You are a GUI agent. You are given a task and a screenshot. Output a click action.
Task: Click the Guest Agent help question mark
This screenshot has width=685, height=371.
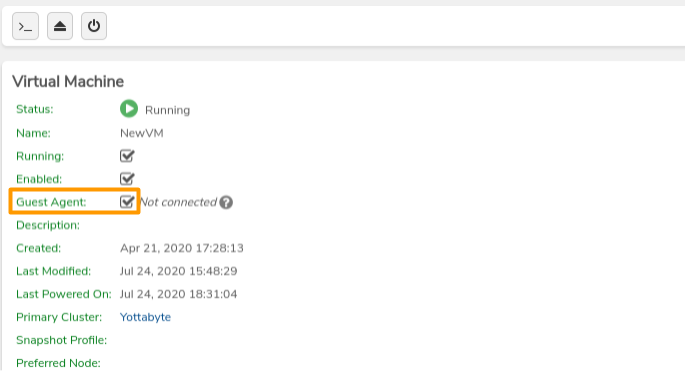[226, 202]
